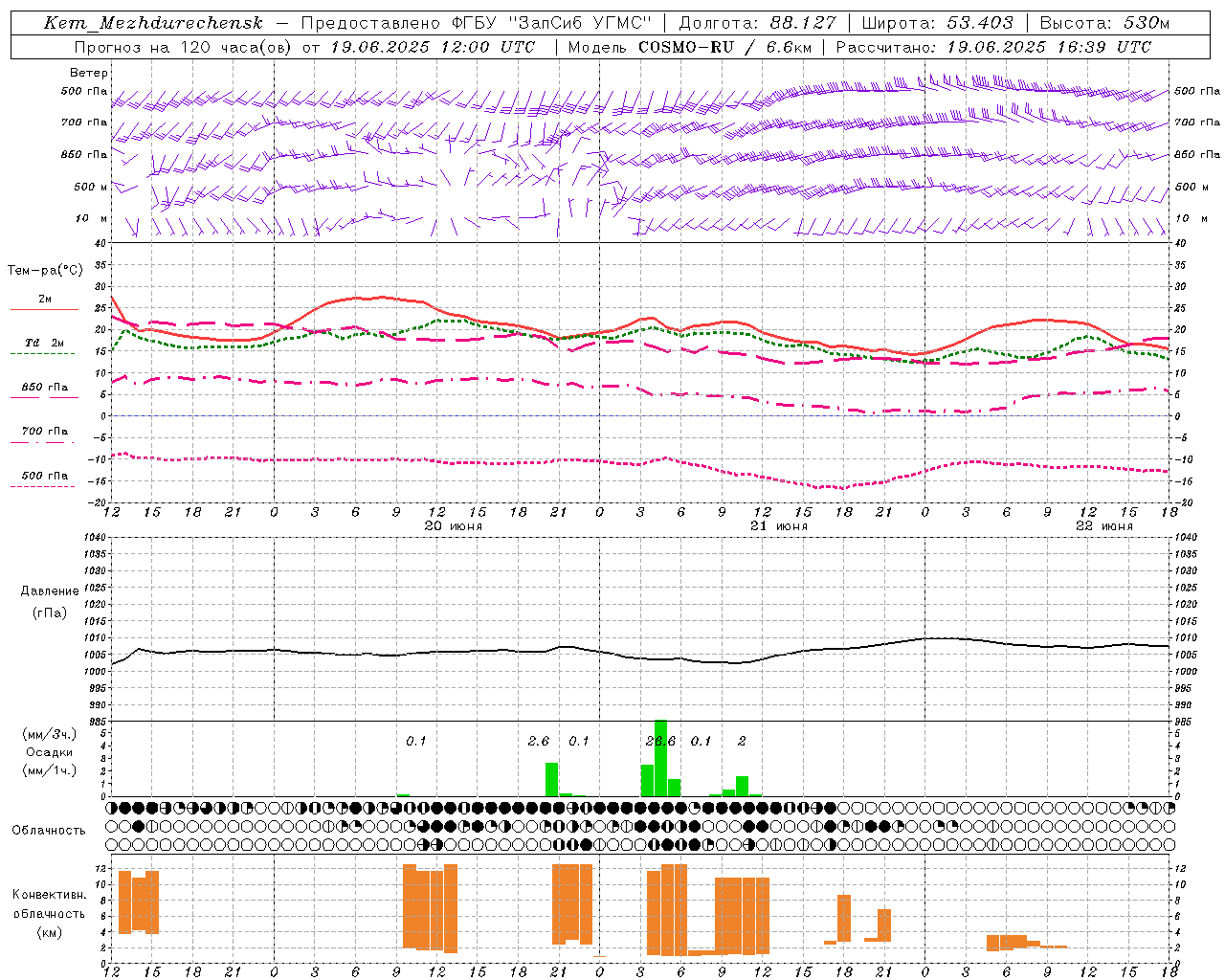Click Рассчитано: 19.06.2025 16:39 UTC timestamp
The height and width of the screenshot is (980, 1225).
click(993, 47)
